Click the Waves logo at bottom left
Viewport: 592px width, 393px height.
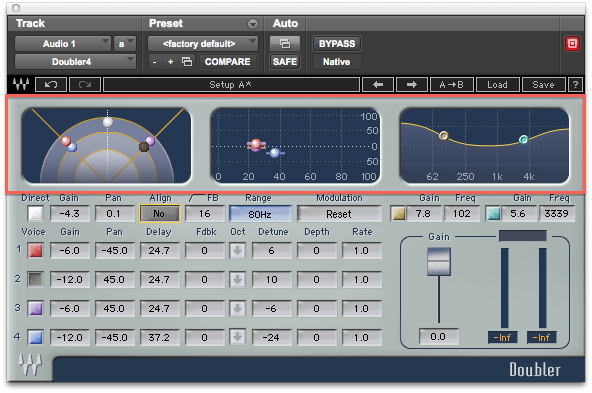coord(30,365)
